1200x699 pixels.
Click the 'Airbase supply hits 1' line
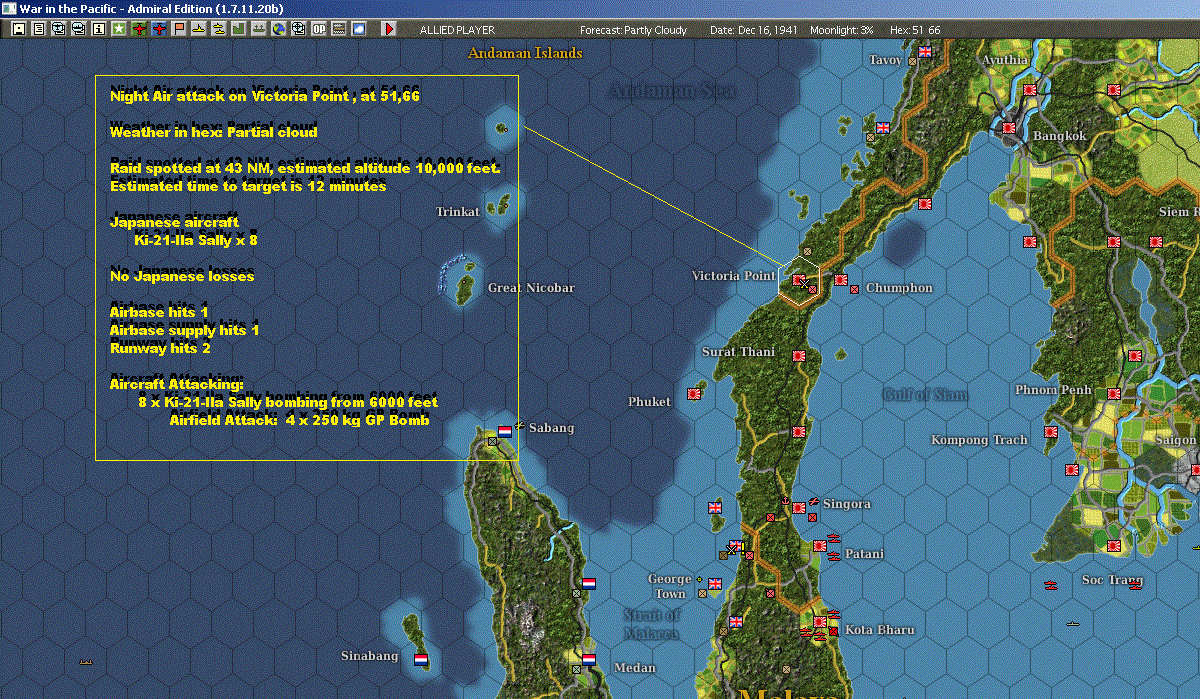185,330
